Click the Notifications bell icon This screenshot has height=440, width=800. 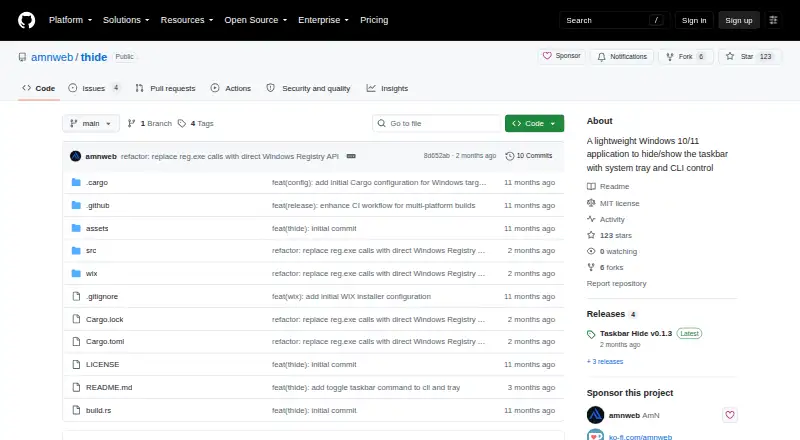[x=602, y=57]
